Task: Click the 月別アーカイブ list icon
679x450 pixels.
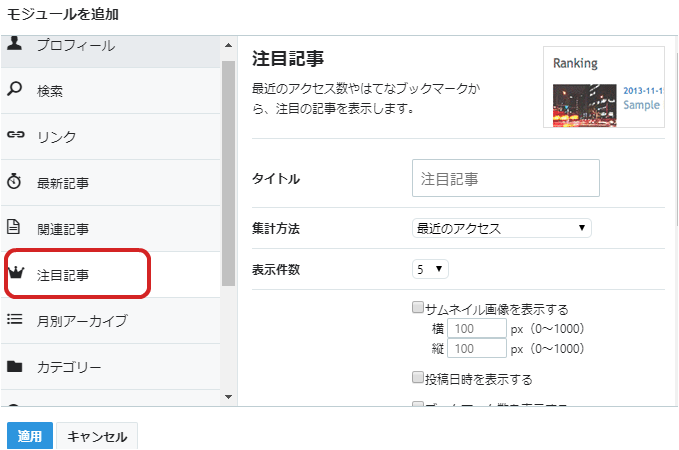Action: pos(15,319)
